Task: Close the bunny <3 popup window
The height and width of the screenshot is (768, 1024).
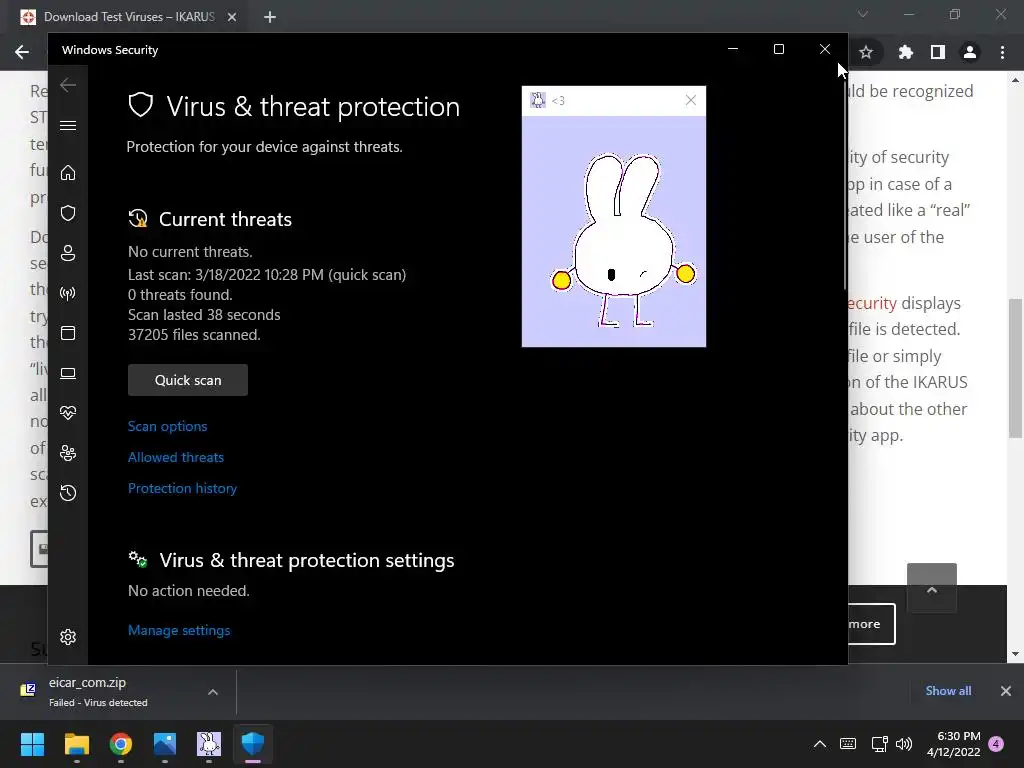Action: (691, 100)
